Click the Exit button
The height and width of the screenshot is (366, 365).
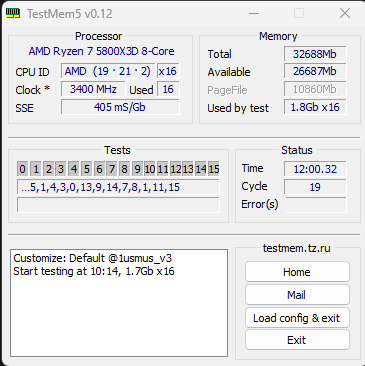pyautogui.click(x=297, y=340)
